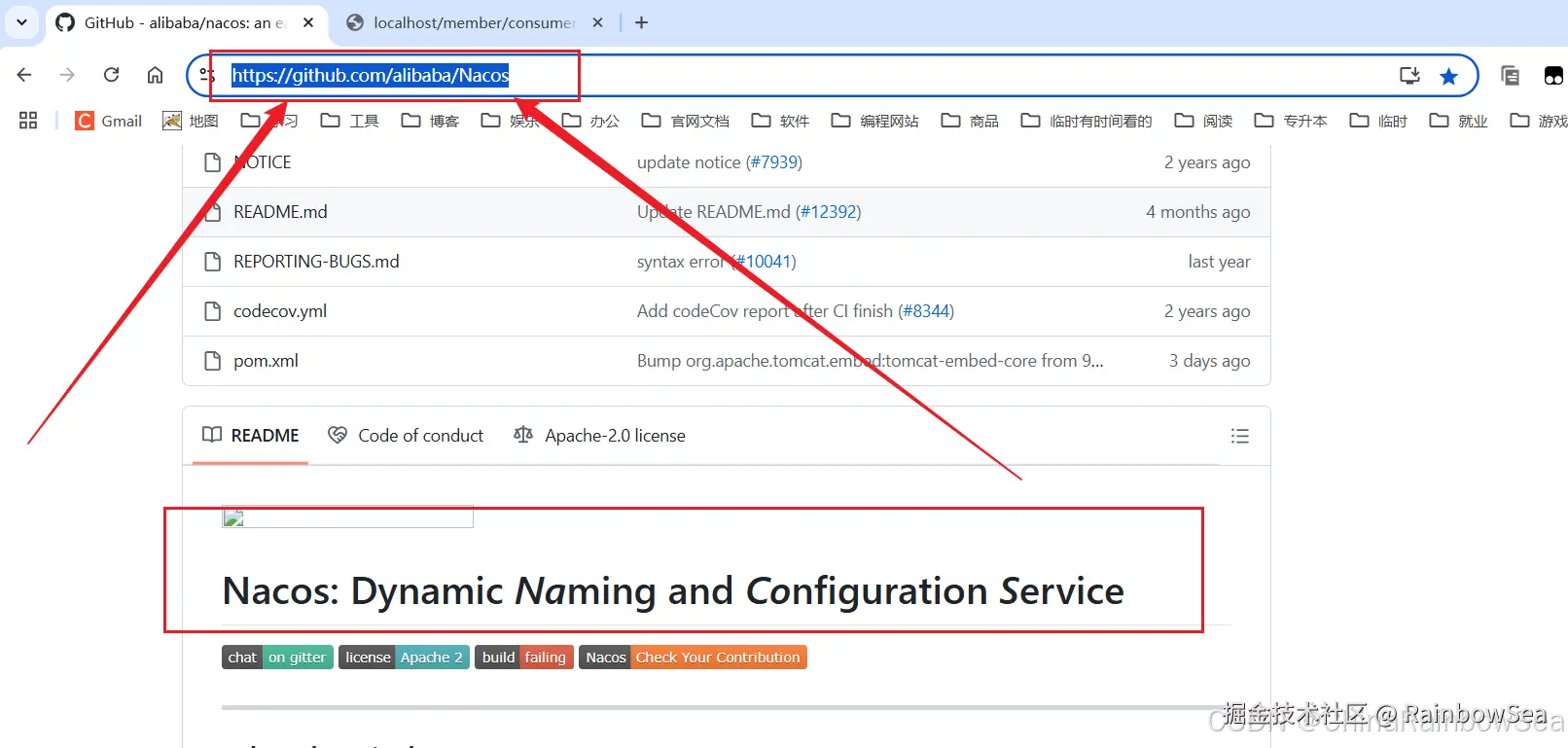Open pull request #8344 link
This screenshot has width=1568, height=748.
[926, 311]
